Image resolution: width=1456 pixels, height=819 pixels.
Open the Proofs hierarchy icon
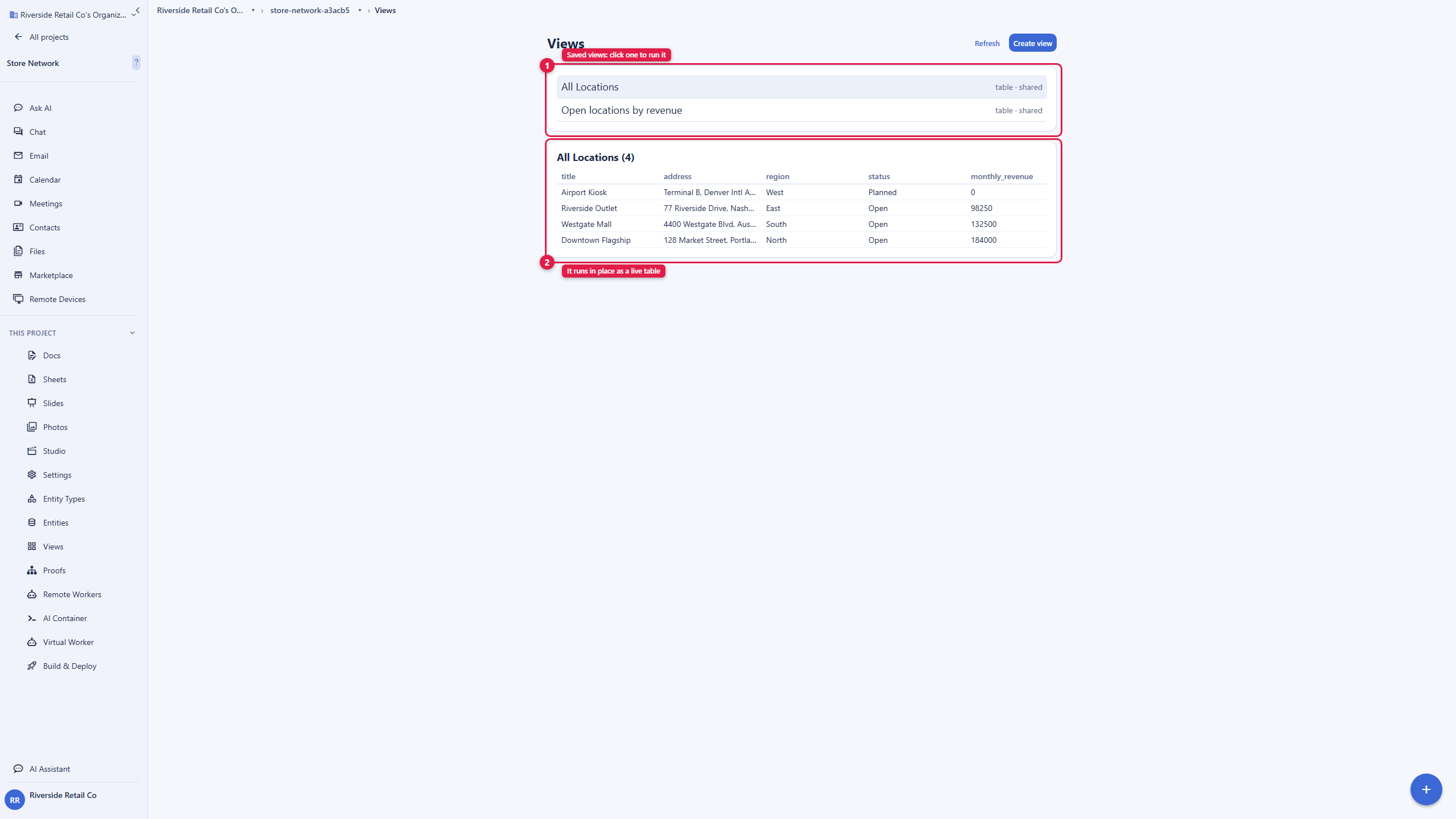[x=32, y=570]
